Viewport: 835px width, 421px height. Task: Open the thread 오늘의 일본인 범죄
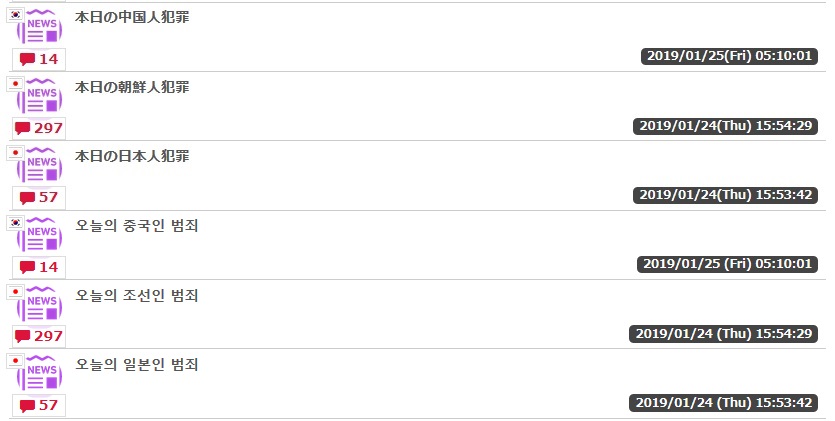pyautogui.click(x=137, y=365)
